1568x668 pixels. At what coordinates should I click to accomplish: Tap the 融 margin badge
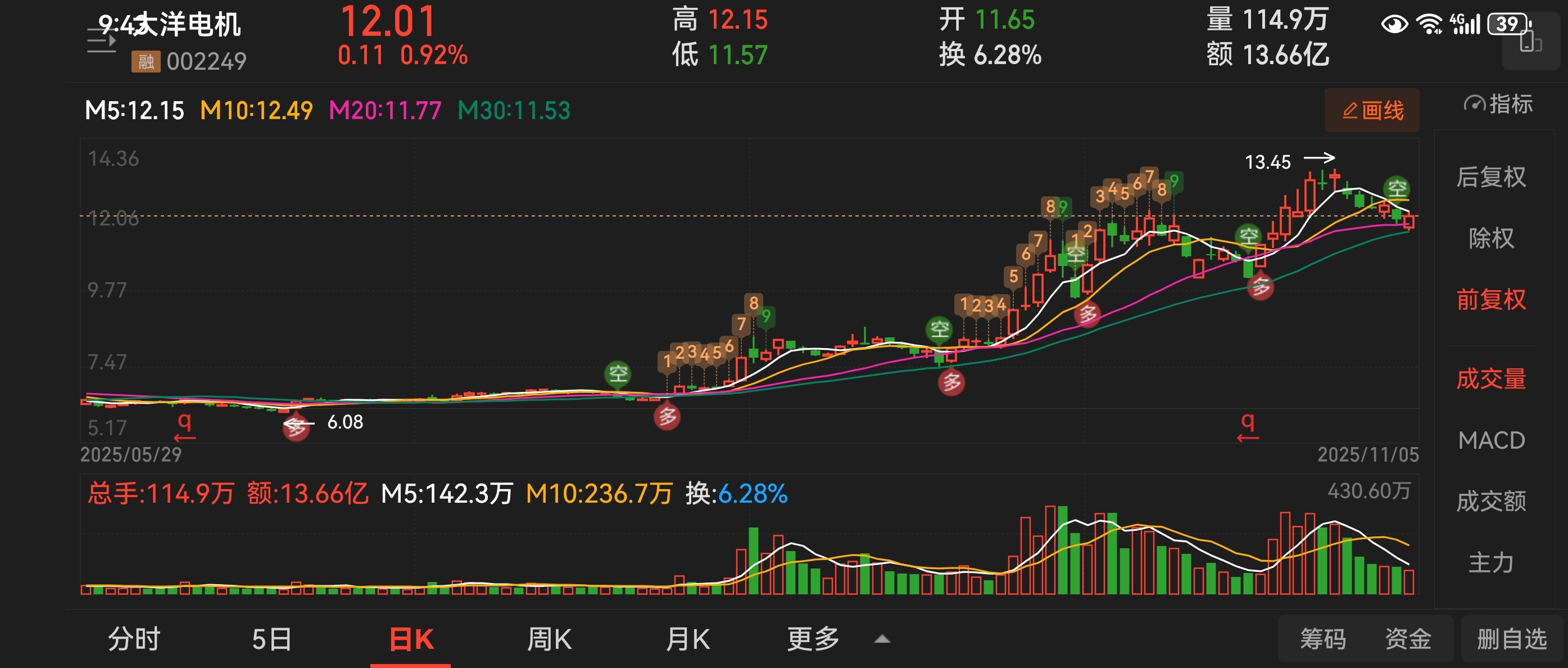tap(146, 61)
